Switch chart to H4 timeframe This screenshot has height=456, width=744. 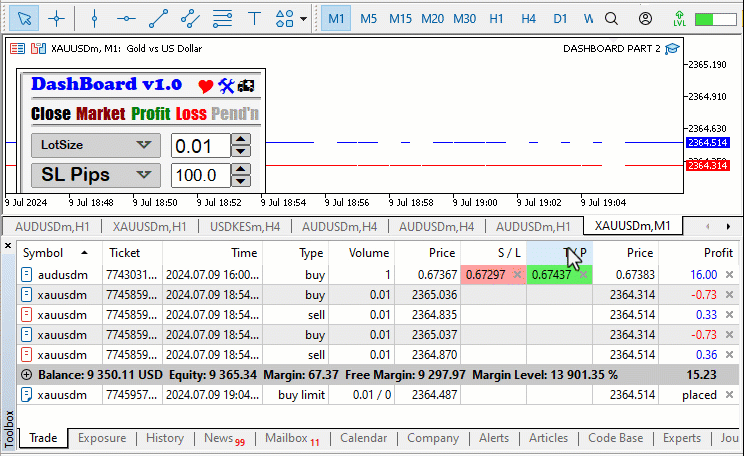click(528, 19)
